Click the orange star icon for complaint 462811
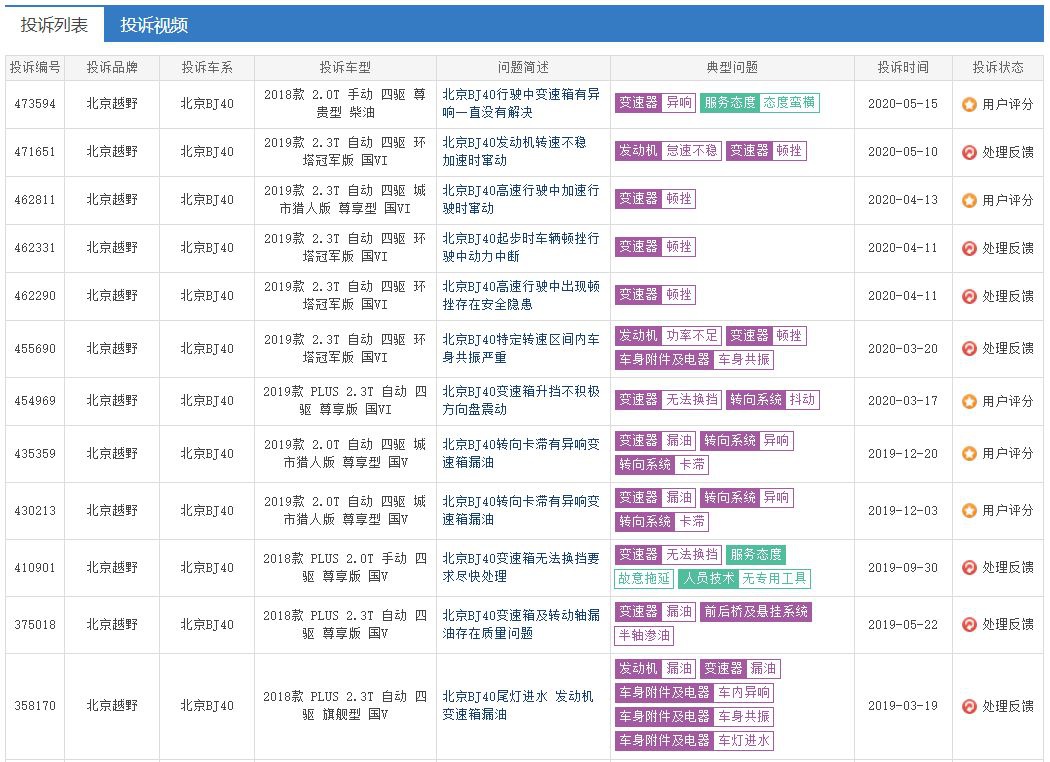This screenshot has width=1050, height=762. (969, 200)
